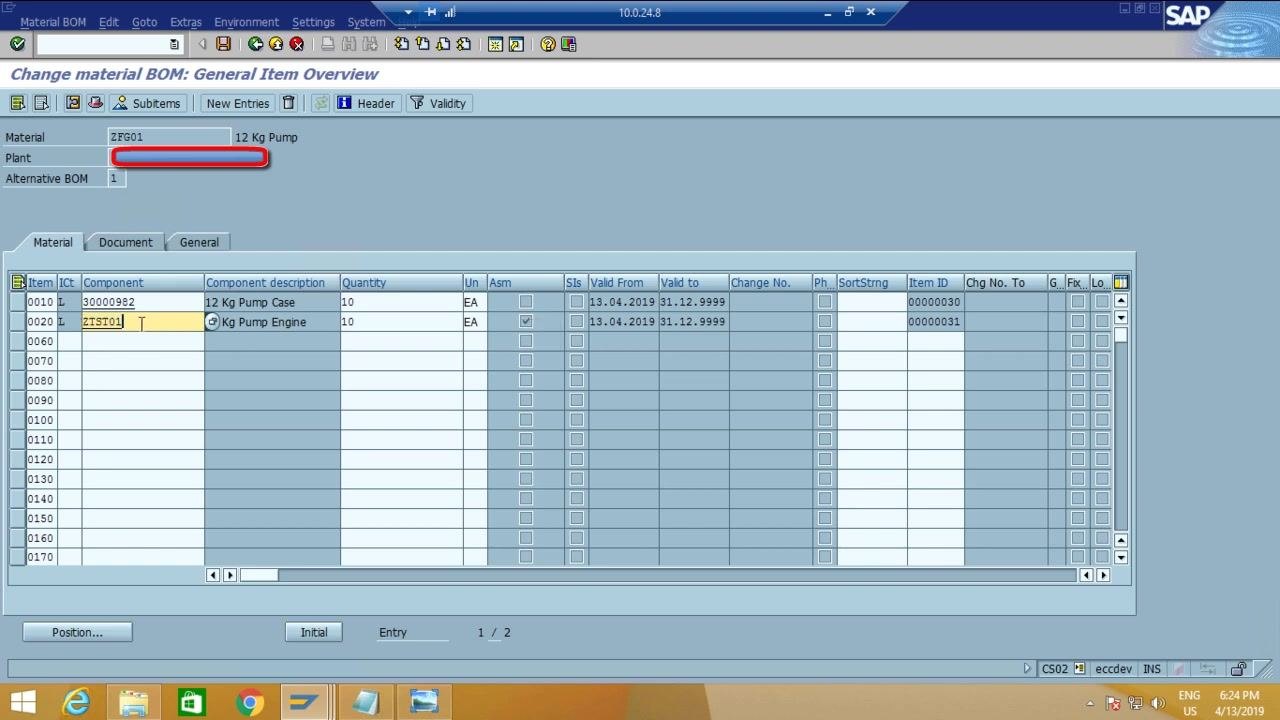Click the Create New Session icon
The width and height of the screenshot is (1280, 720).
pyautogui.click(x=495, y=44)
